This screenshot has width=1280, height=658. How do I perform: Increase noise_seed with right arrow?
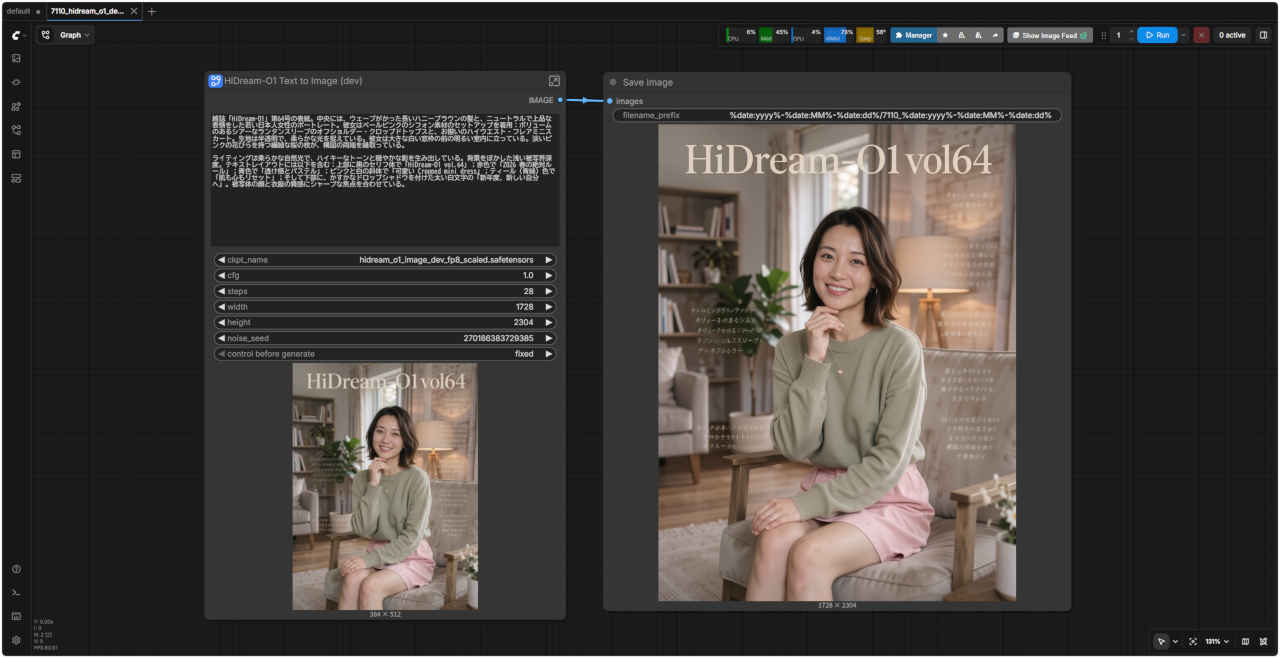click(549, 338)
